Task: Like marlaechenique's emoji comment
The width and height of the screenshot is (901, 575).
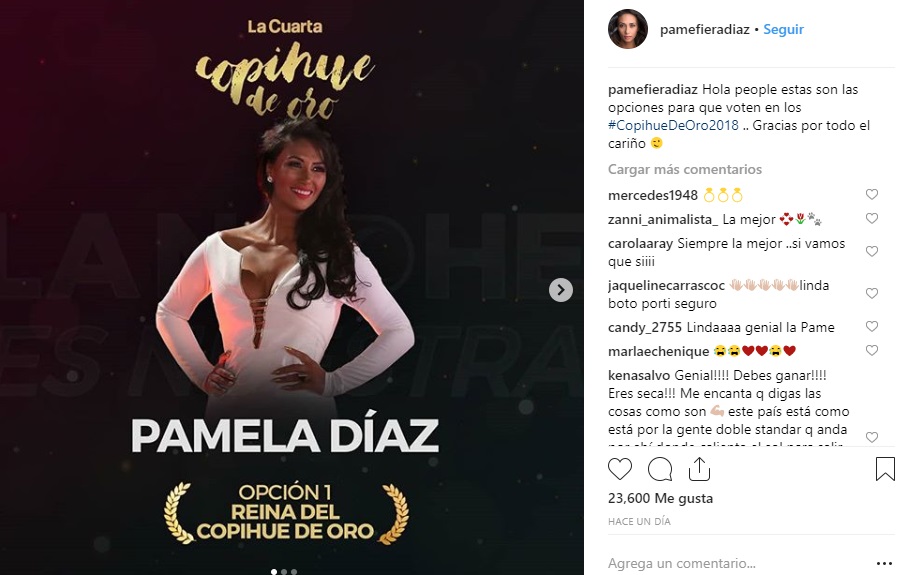Action: click(x=872, y=350)
